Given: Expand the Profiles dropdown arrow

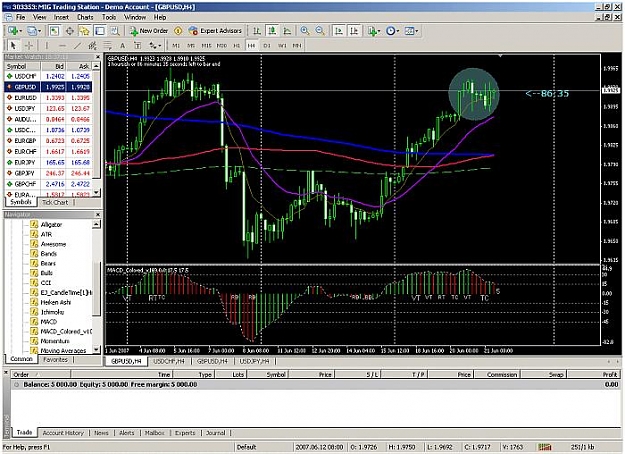Looking at the screenshot, I should (x=39, y=31).
